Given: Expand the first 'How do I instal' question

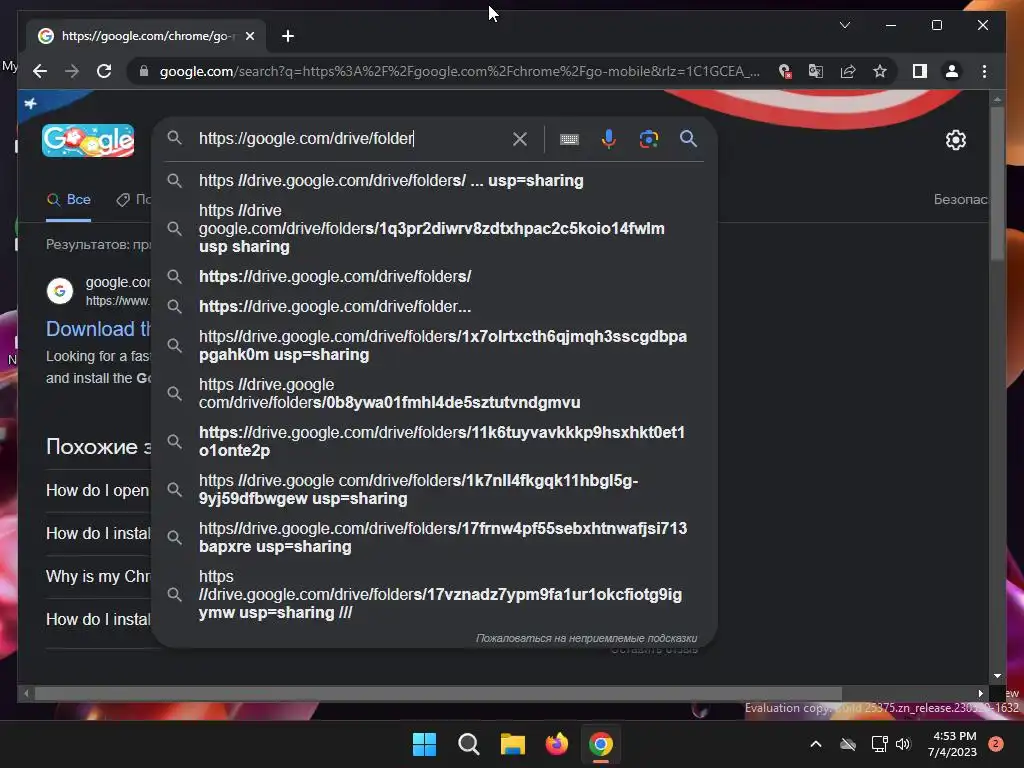Looking at the screenshot, I should click(98, 533).
